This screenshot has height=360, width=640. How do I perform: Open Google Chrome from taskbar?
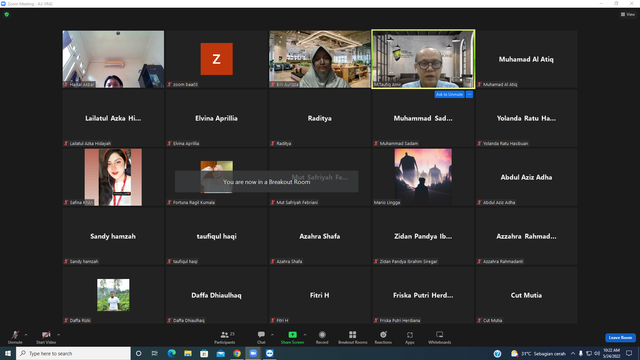[237, 353]
